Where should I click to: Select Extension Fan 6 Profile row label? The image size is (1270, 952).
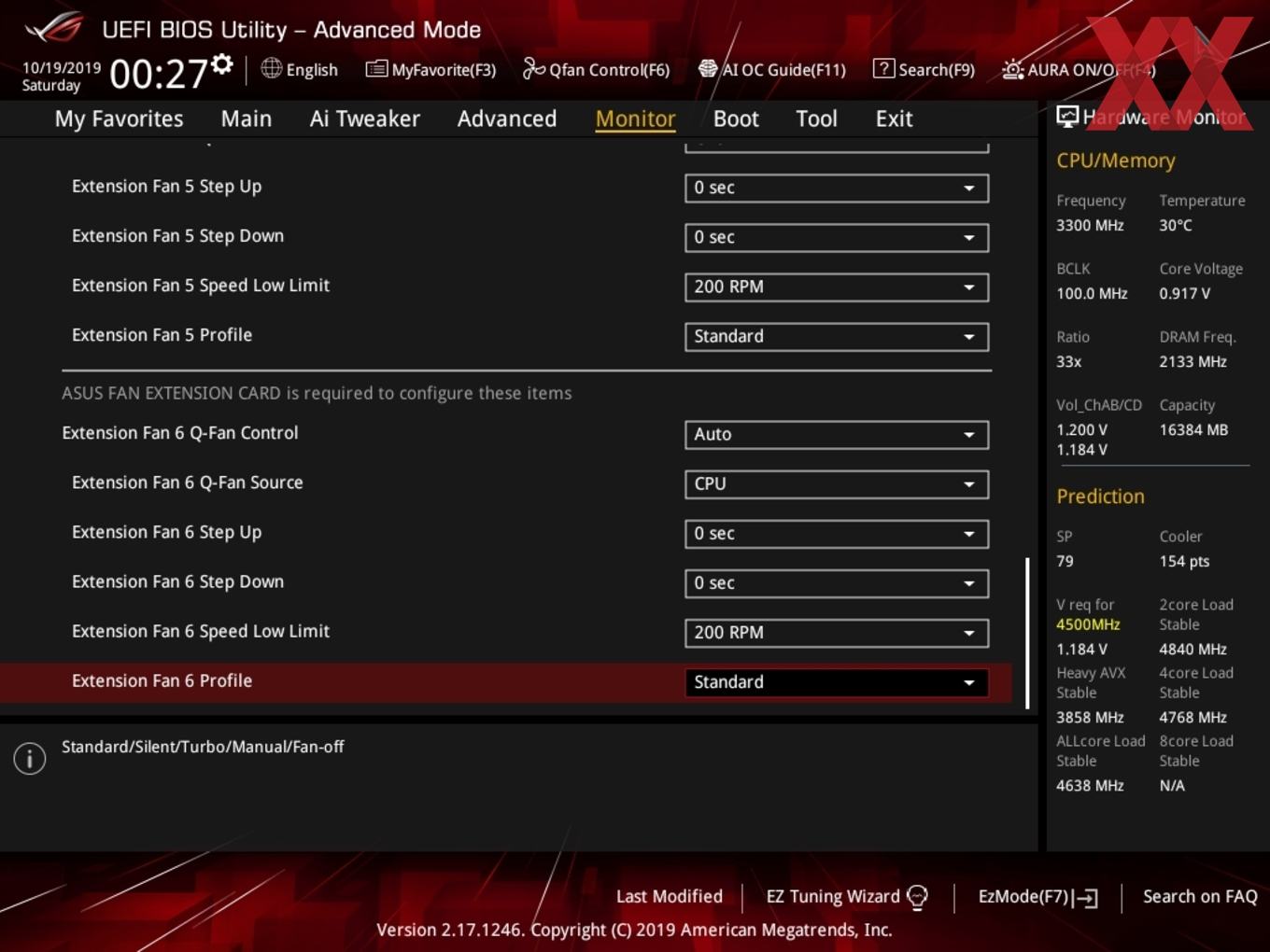162,680
